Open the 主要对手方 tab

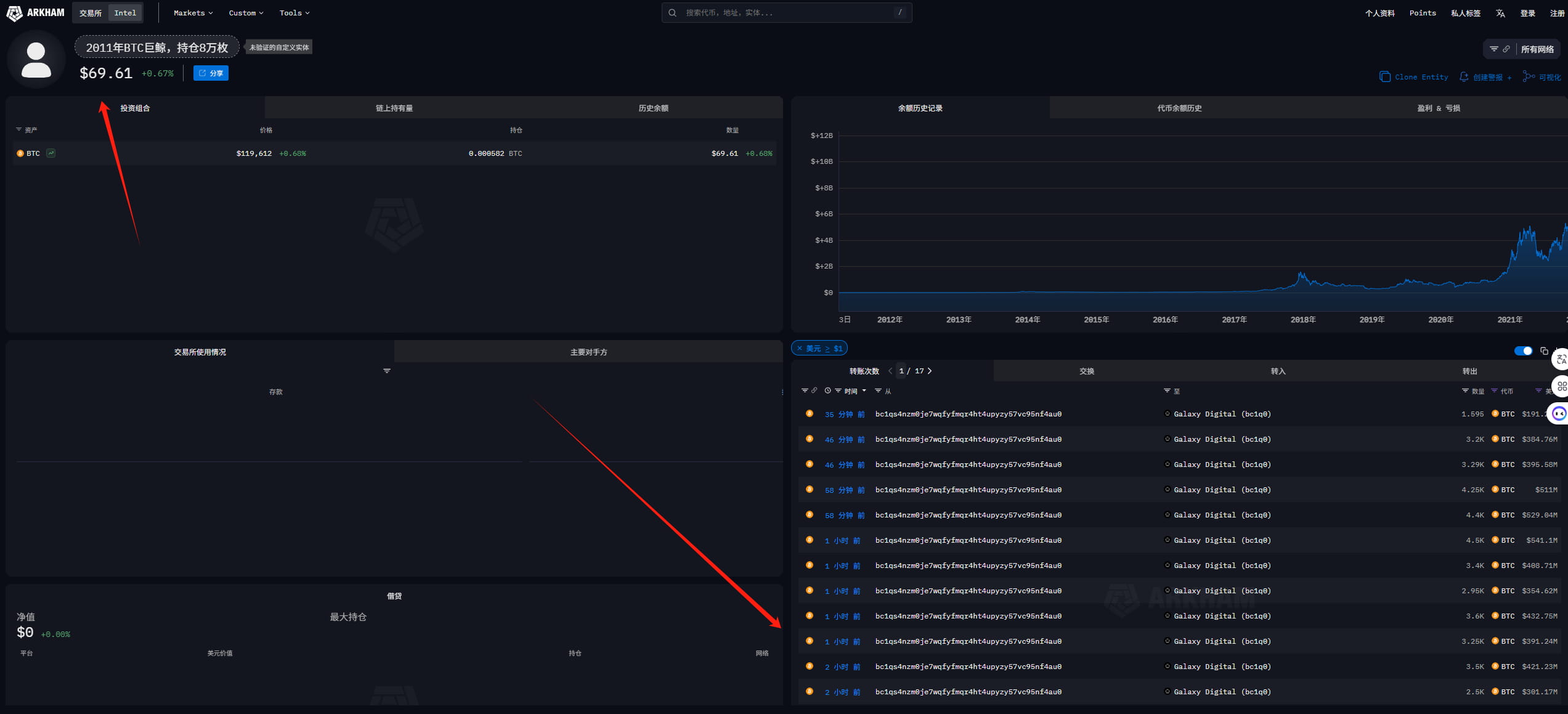point(588,352)
